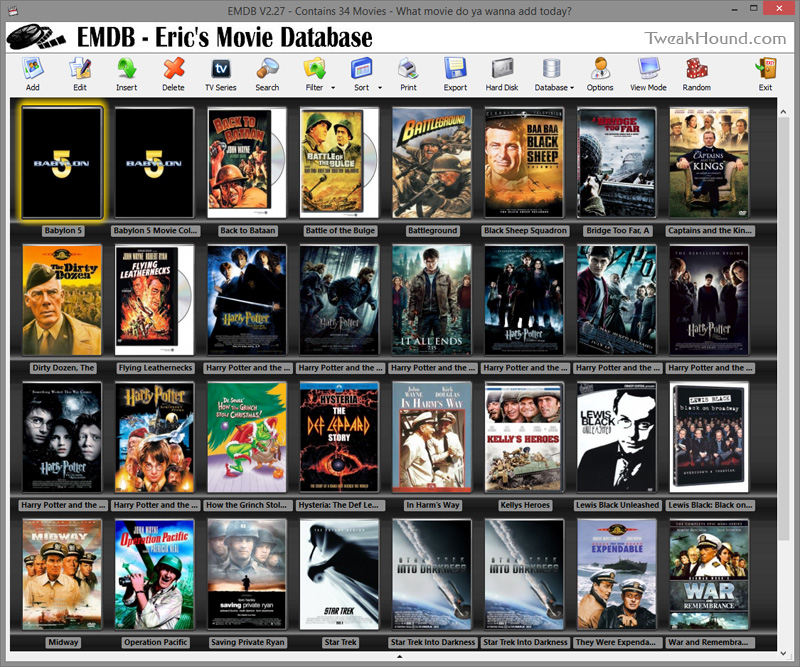Click the Print icon

pyautogui.click(x=408, y=68)
